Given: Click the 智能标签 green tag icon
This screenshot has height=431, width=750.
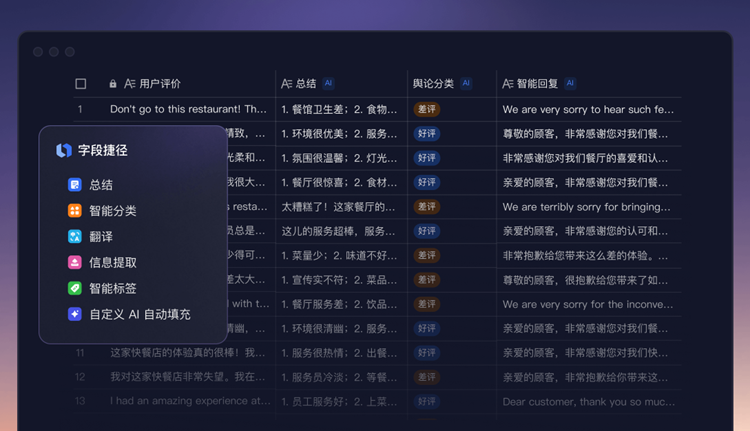Looking at the screenshot, I should coord(75,288).
